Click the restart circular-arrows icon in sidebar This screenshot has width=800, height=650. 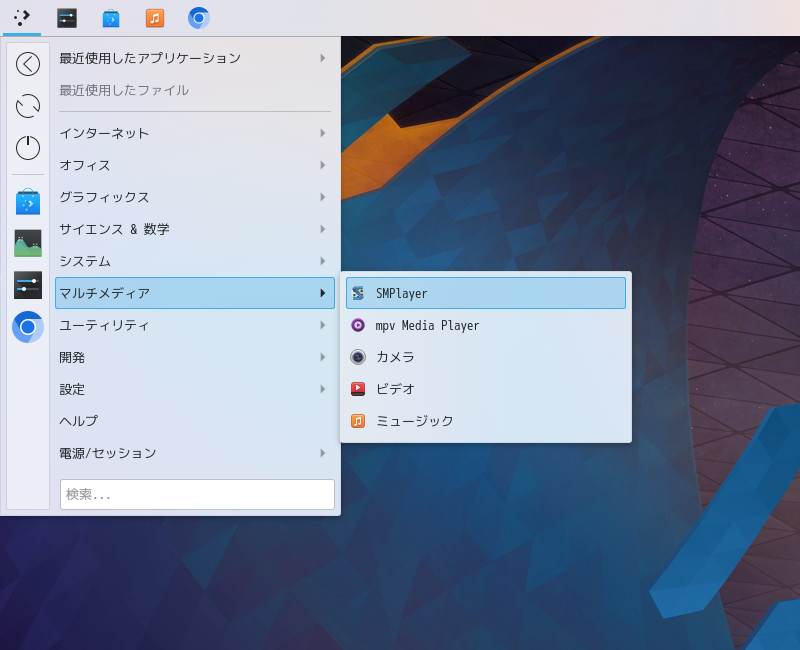(28, 106)
